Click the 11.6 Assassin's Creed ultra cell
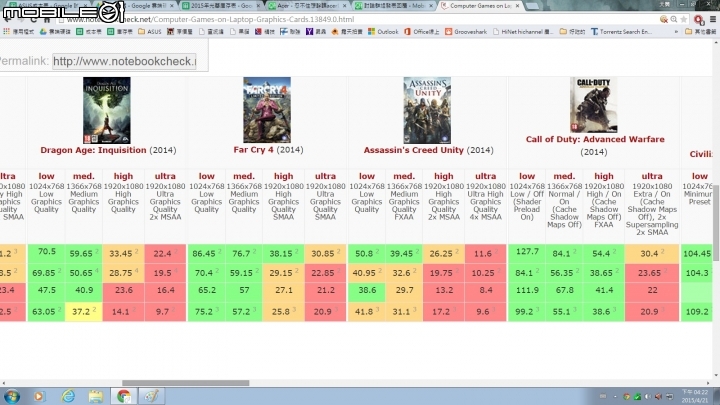Screen dimensions: 720x405 485,253
